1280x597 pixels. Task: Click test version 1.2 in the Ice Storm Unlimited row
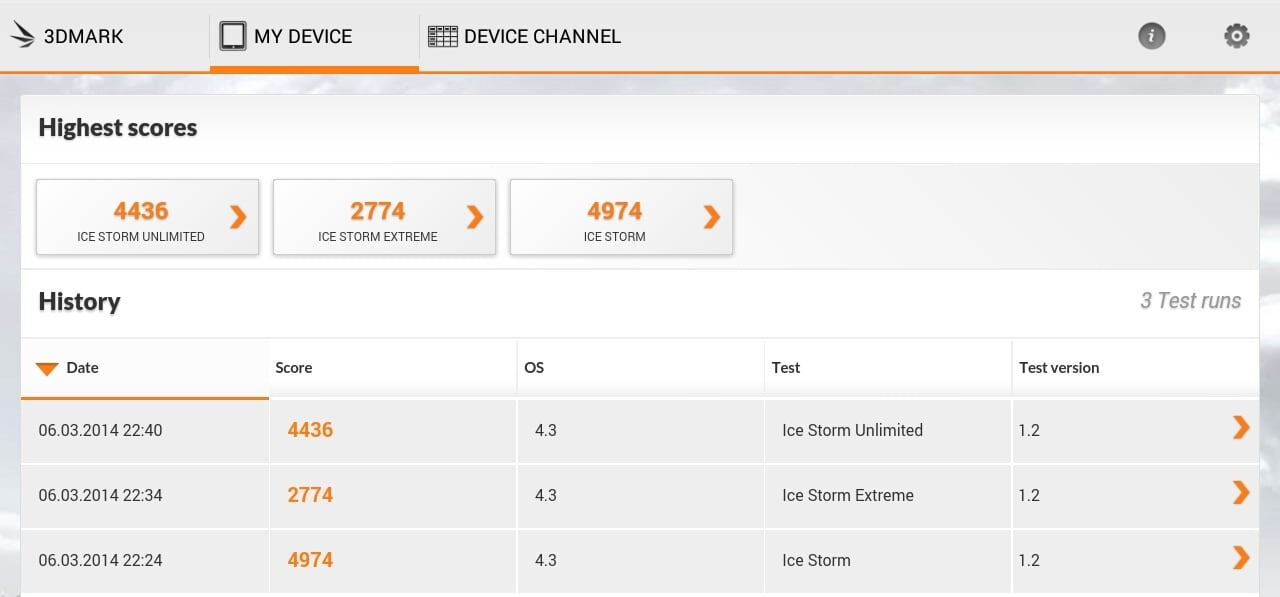coord(1029,430)
